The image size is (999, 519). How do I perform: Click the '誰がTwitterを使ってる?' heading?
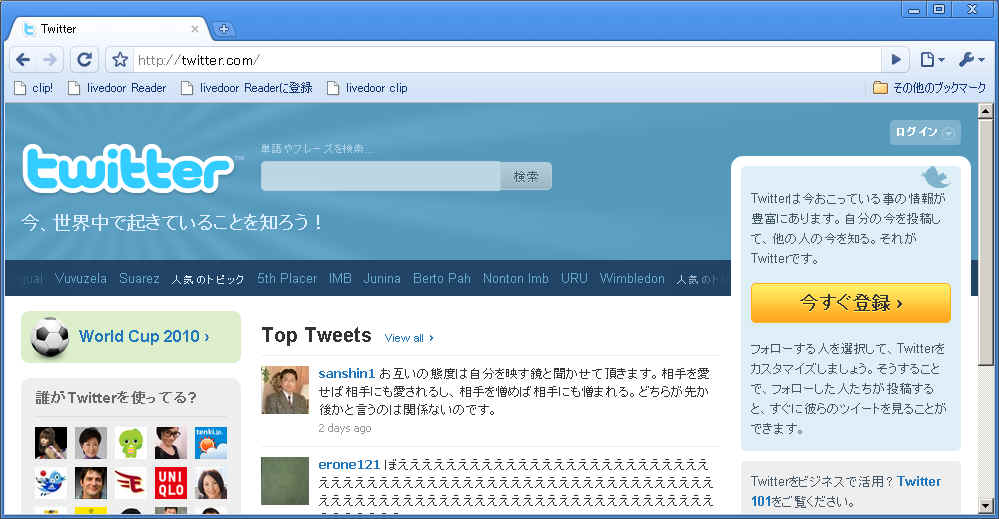pos(116,397)
